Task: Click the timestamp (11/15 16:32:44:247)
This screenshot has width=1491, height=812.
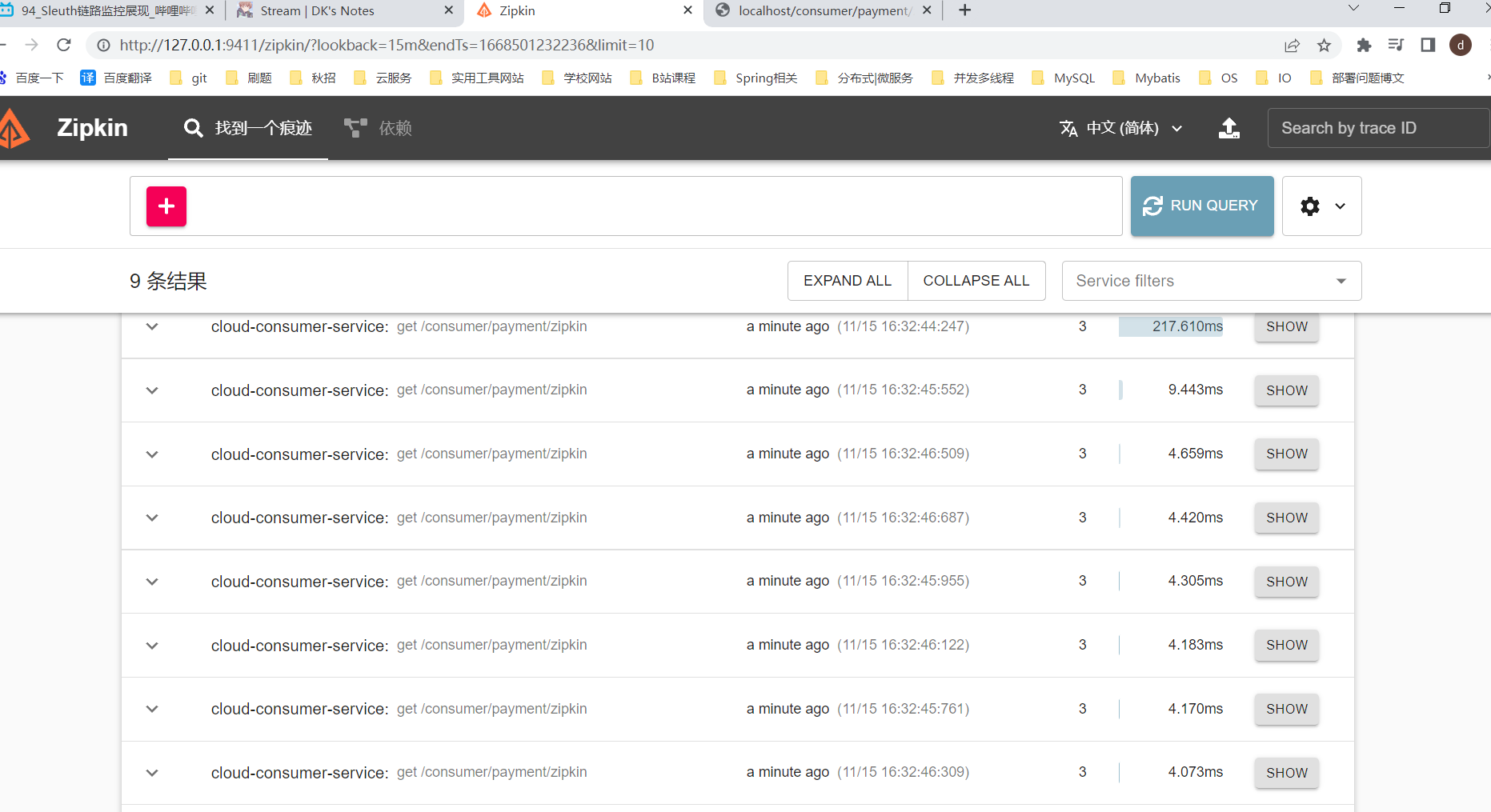Action: [903, 326]
